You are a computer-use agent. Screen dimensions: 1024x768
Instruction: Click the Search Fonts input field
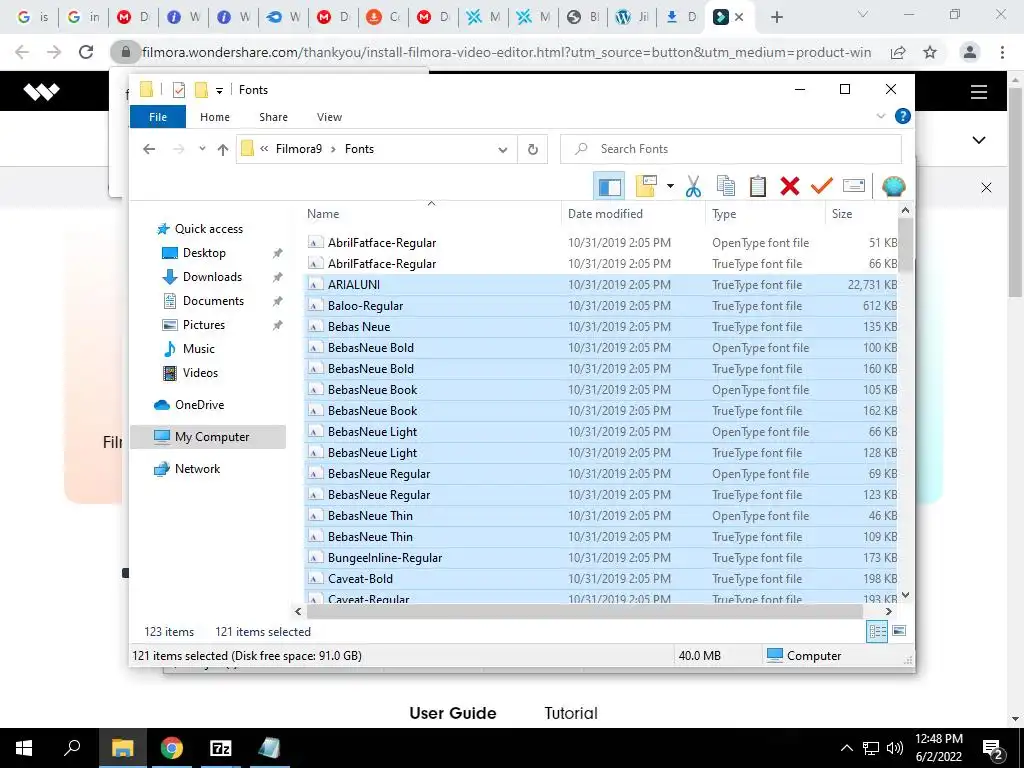(731, 149)
